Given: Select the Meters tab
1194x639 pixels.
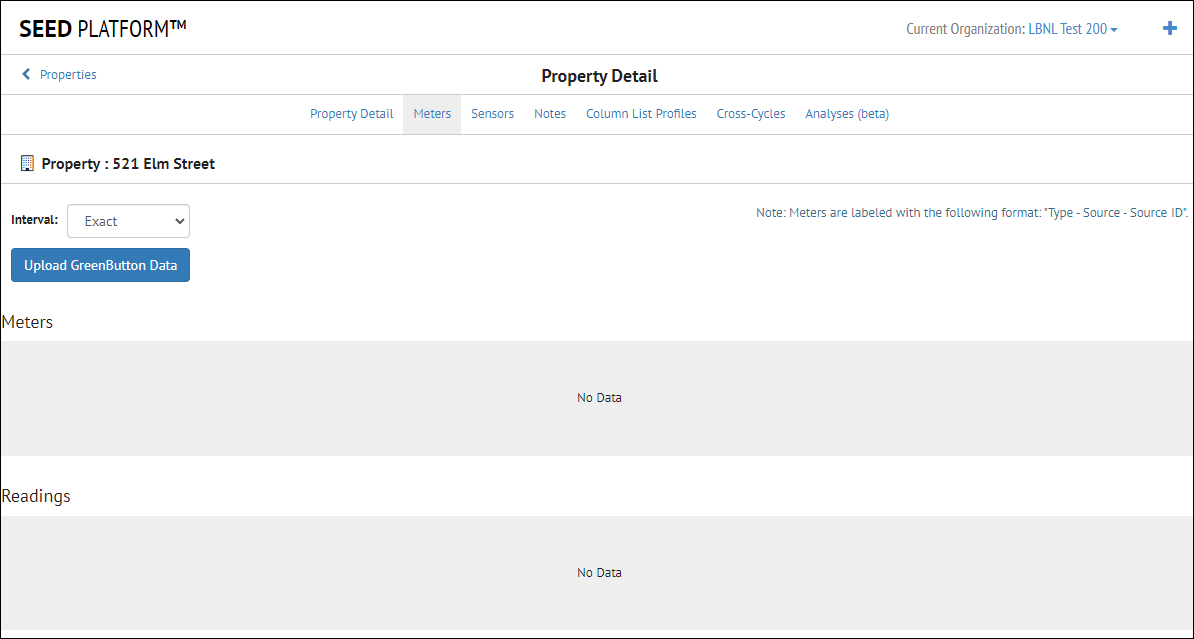Looking at the screenshot, I should point(432,113).
